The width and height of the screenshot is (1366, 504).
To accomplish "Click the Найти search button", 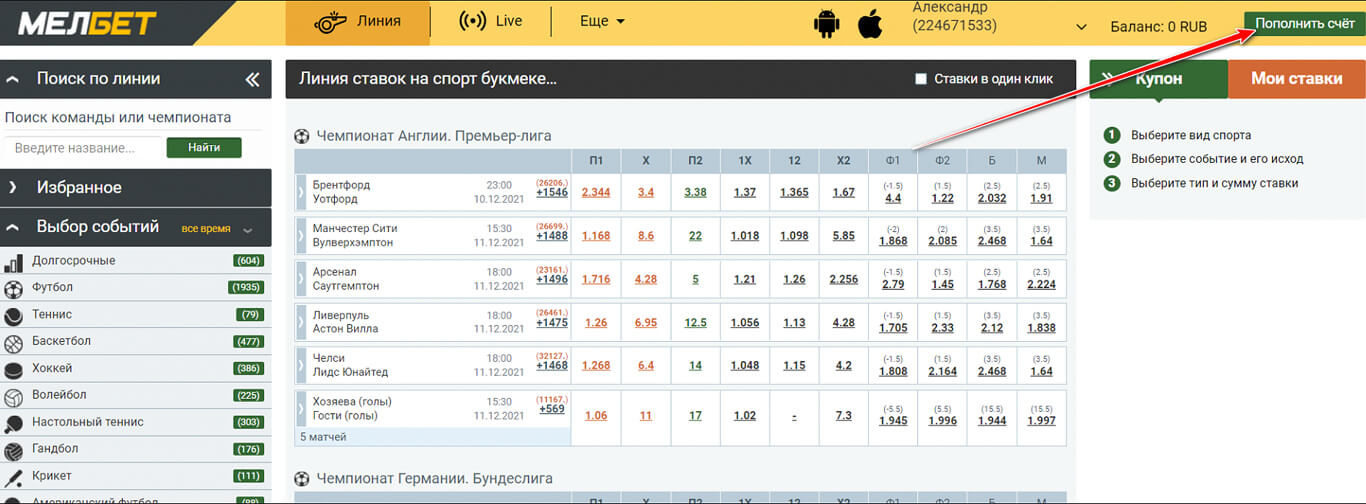I will (x=203, y=148).
